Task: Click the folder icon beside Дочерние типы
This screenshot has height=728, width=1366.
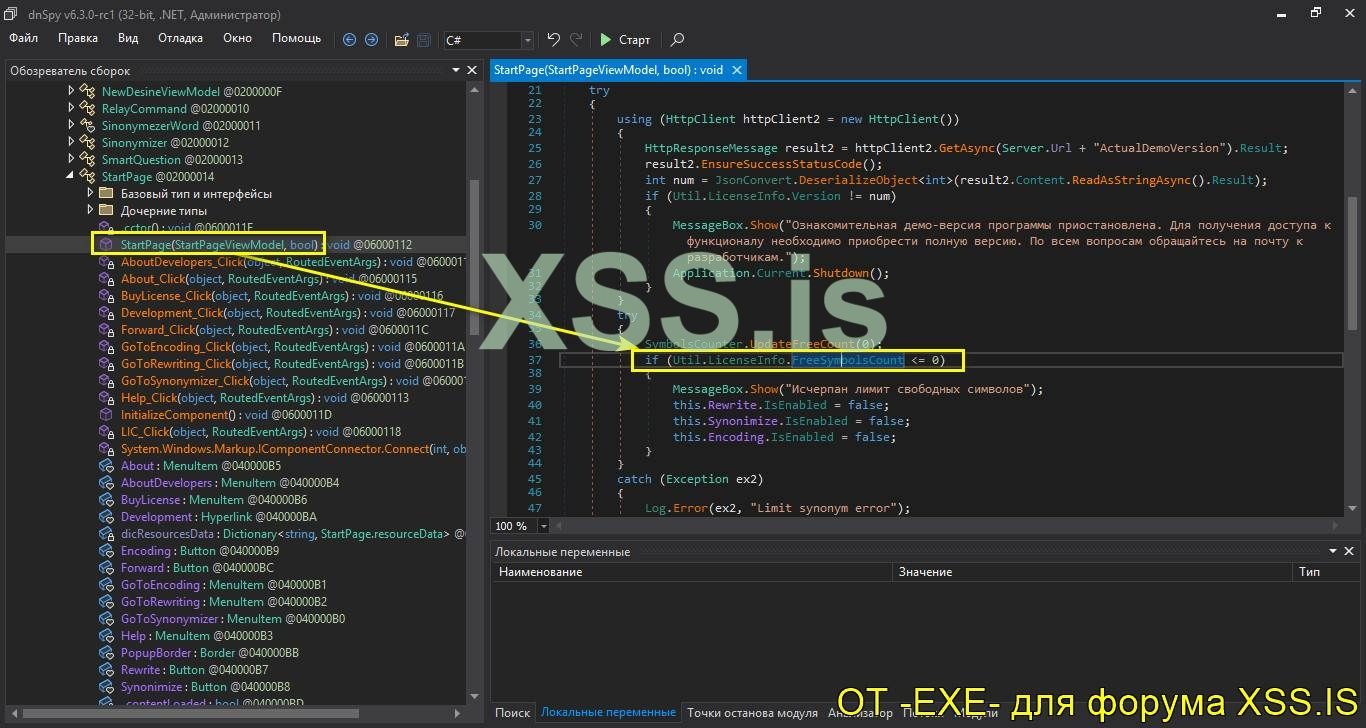Action: tap(106, 210)
